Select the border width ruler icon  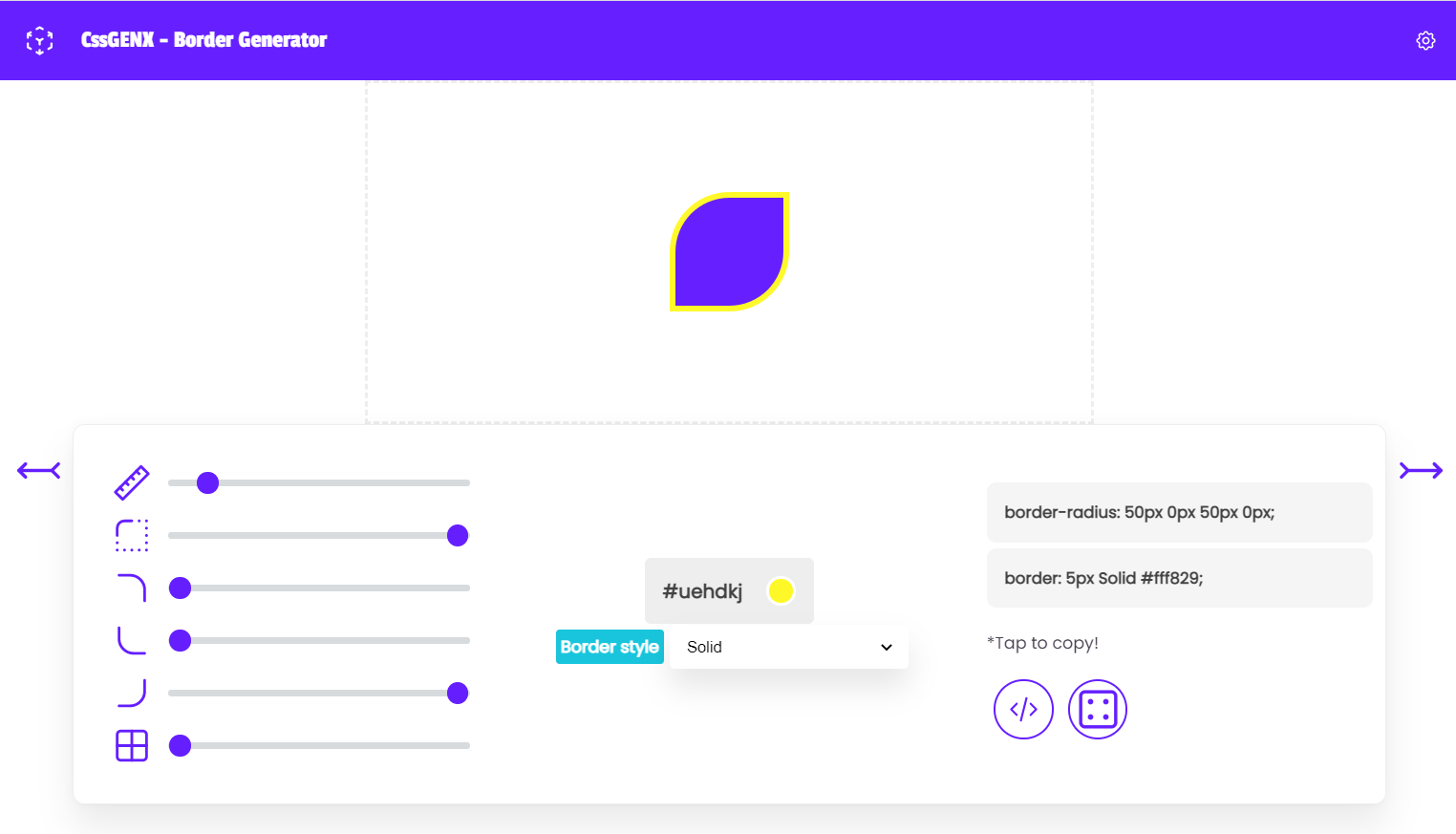pyautogui.click(x=132, y=482)
